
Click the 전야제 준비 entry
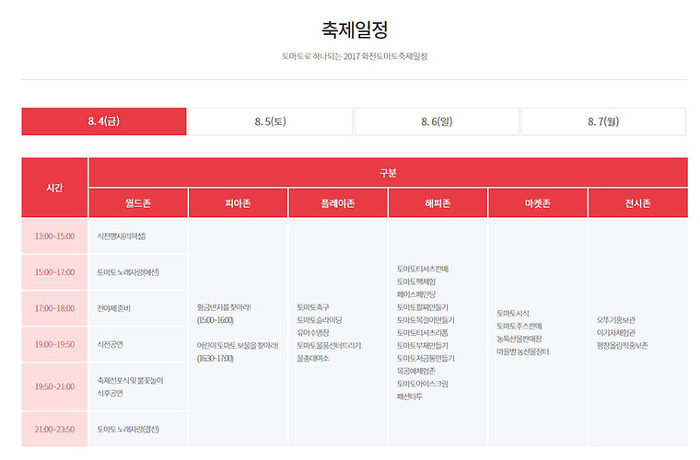click(114, 308)
